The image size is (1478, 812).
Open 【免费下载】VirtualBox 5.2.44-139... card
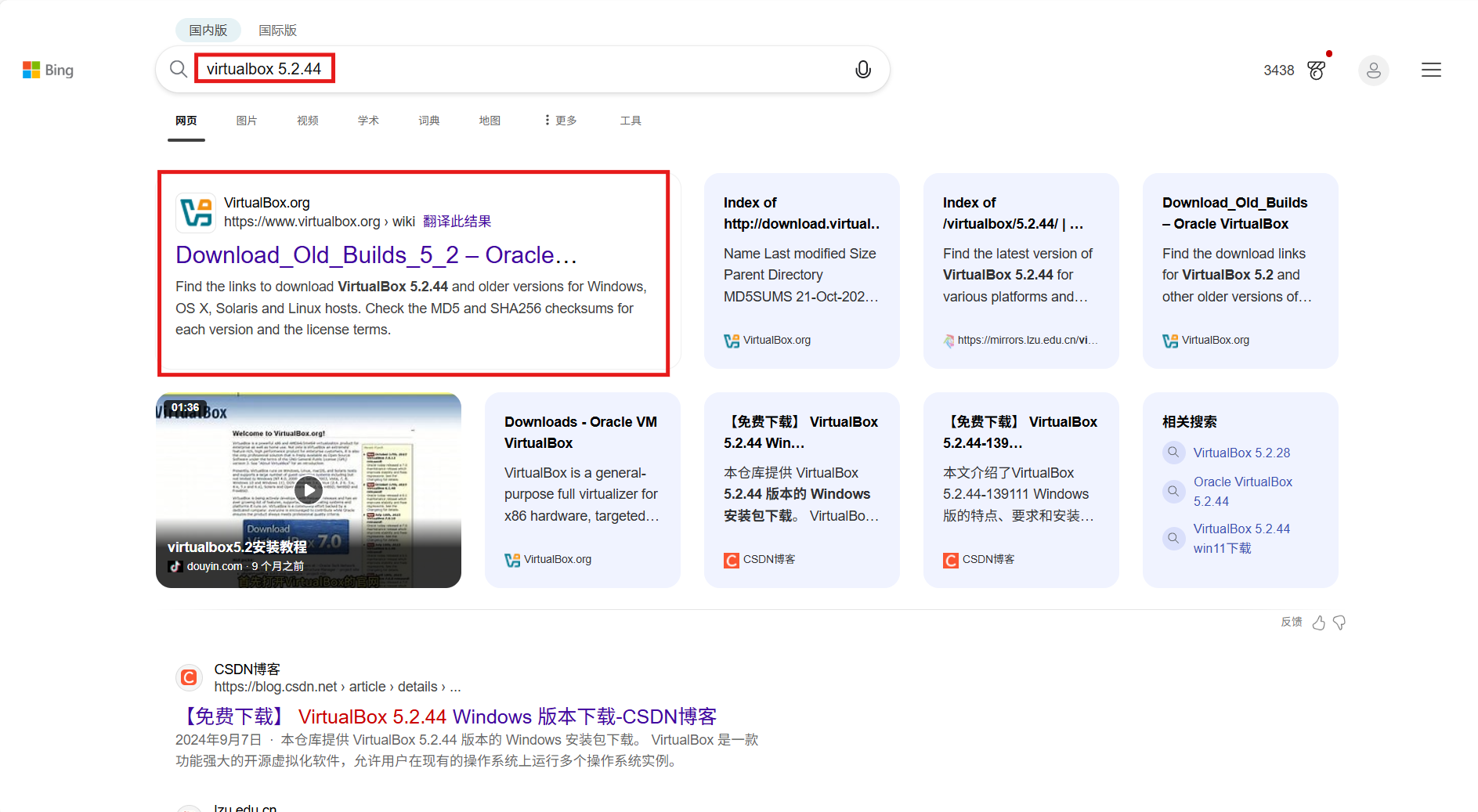pos(1021,489)
